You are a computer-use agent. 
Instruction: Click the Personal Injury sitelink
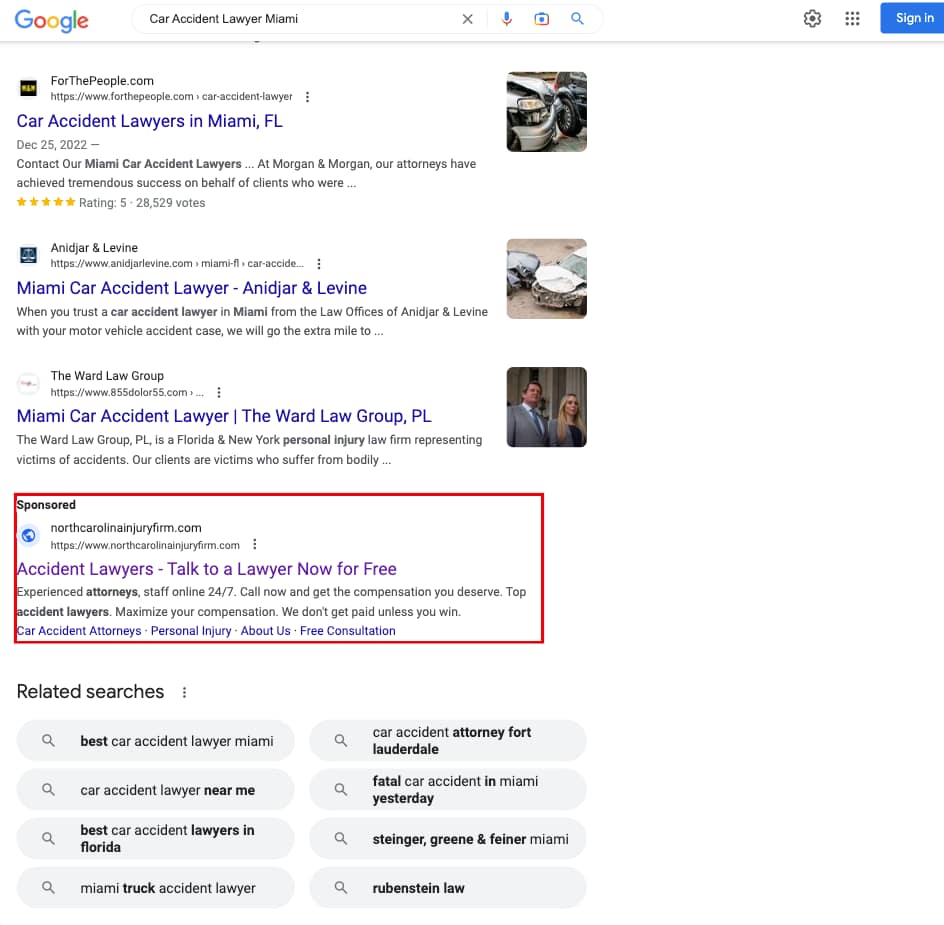pyautogui.click(x=191, y=631)
